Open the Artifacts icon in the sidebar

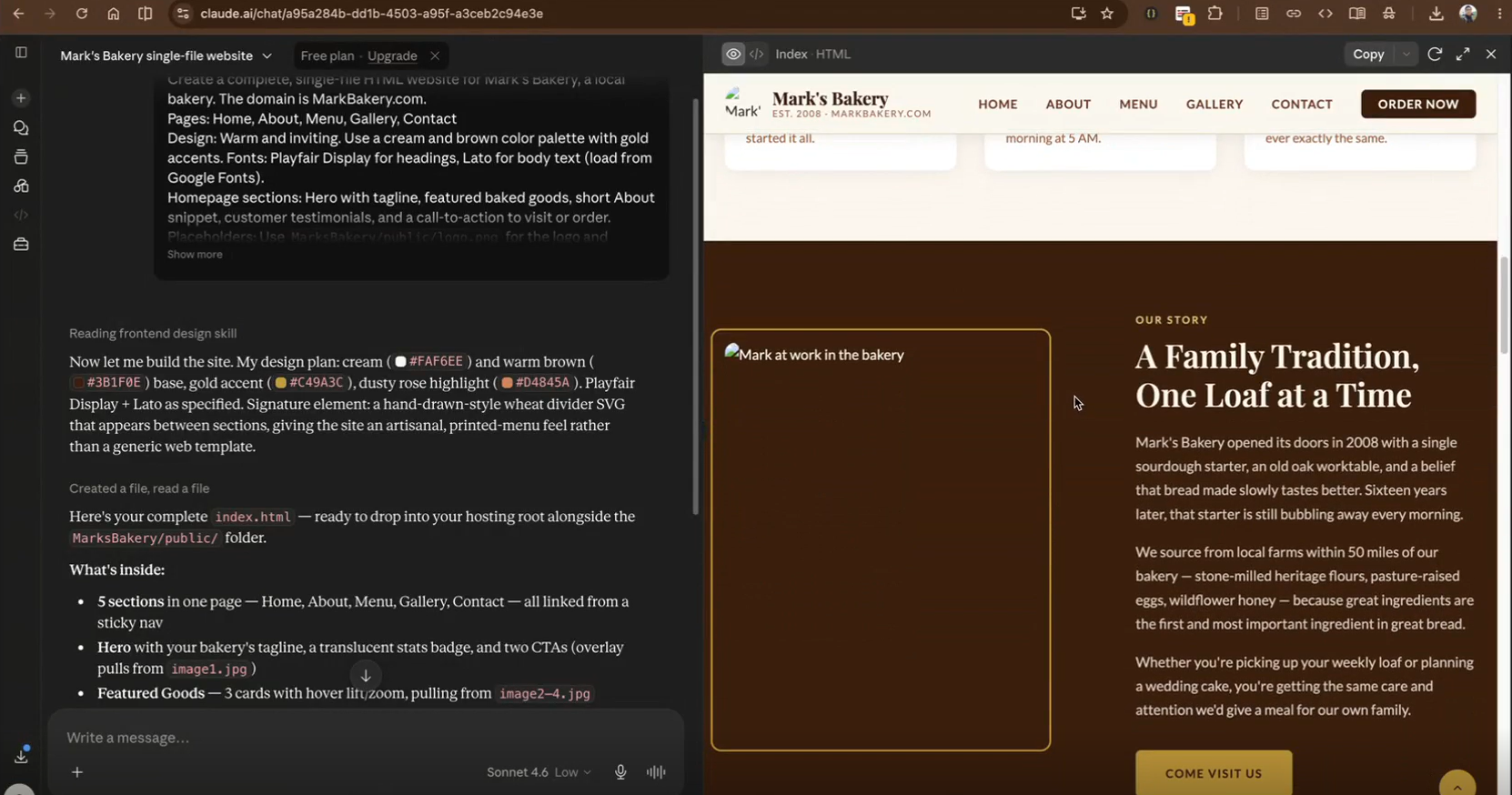[x=21, y=186]
